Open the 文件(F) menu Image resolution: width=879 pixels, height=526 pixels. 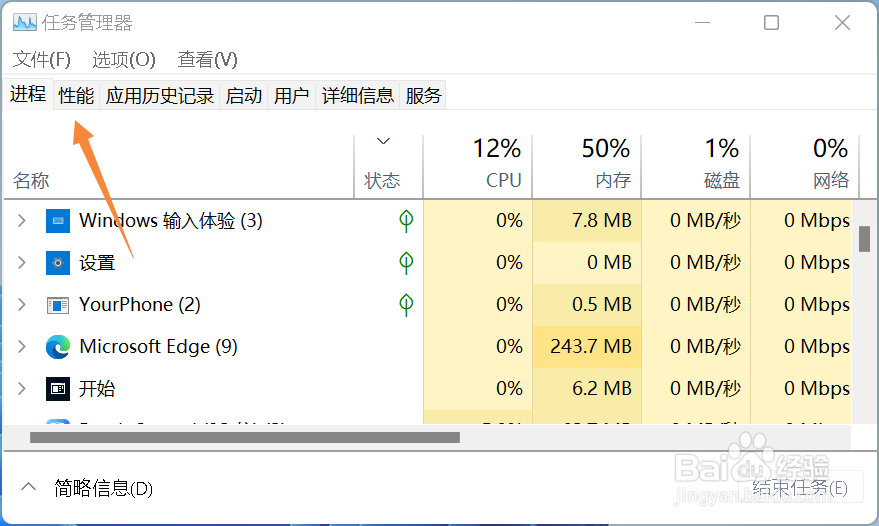click(41, 59)
